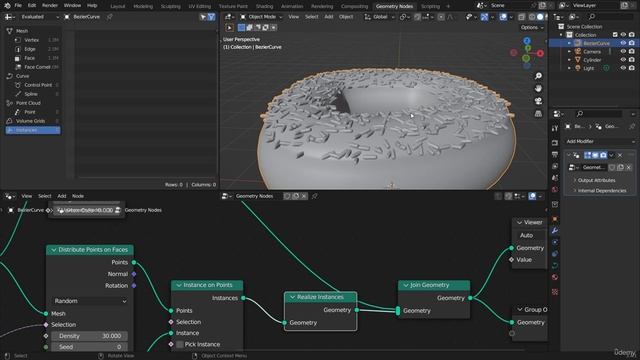This screenshot has width=640, height=360.
Task: Open the Window menu
Action: coord(72,6)
